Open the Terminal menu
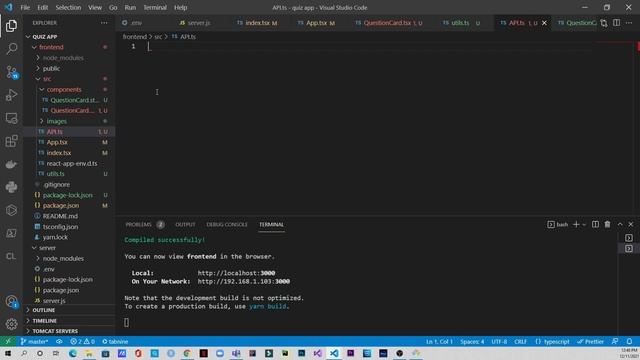640x360 pixels. [155, 7]
